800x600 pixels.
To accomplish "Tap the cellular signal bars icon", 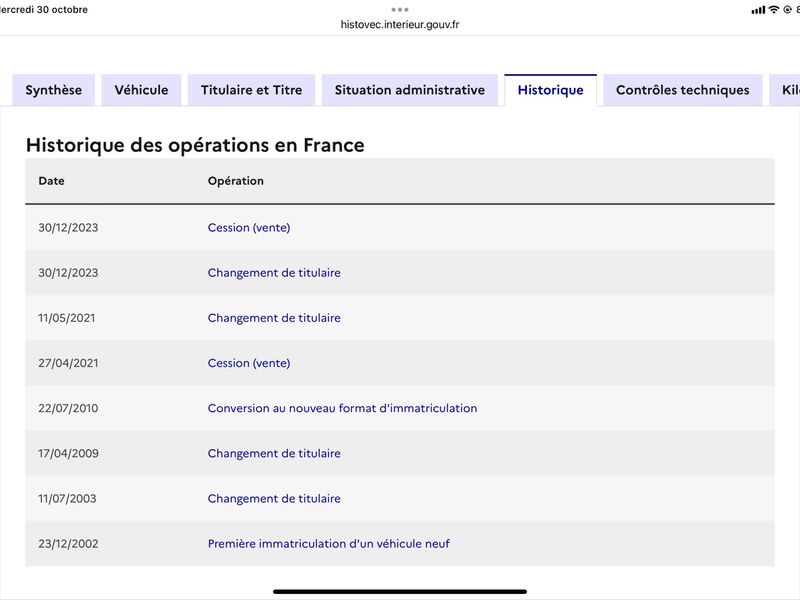I will tap(758, 10).
